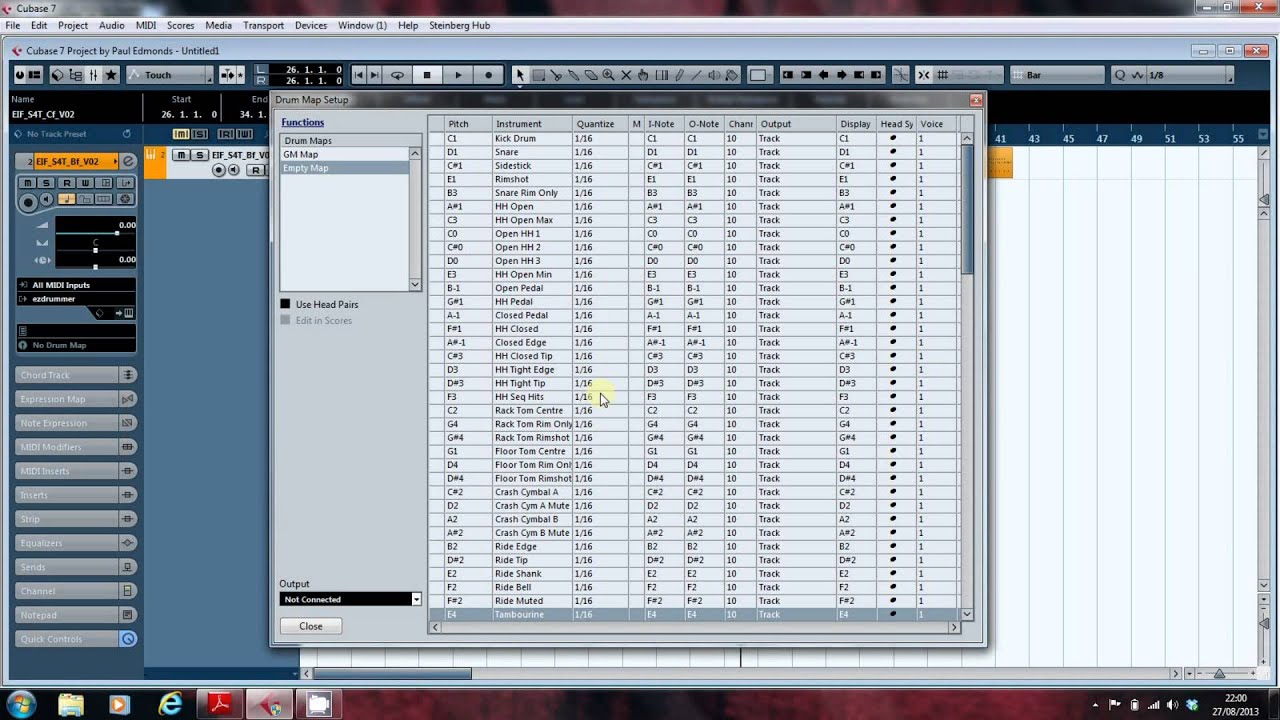The width and height of the screenshot is (1280, 720).
Task: Click Close in Drum Map Setup
Action: [310, 626]
